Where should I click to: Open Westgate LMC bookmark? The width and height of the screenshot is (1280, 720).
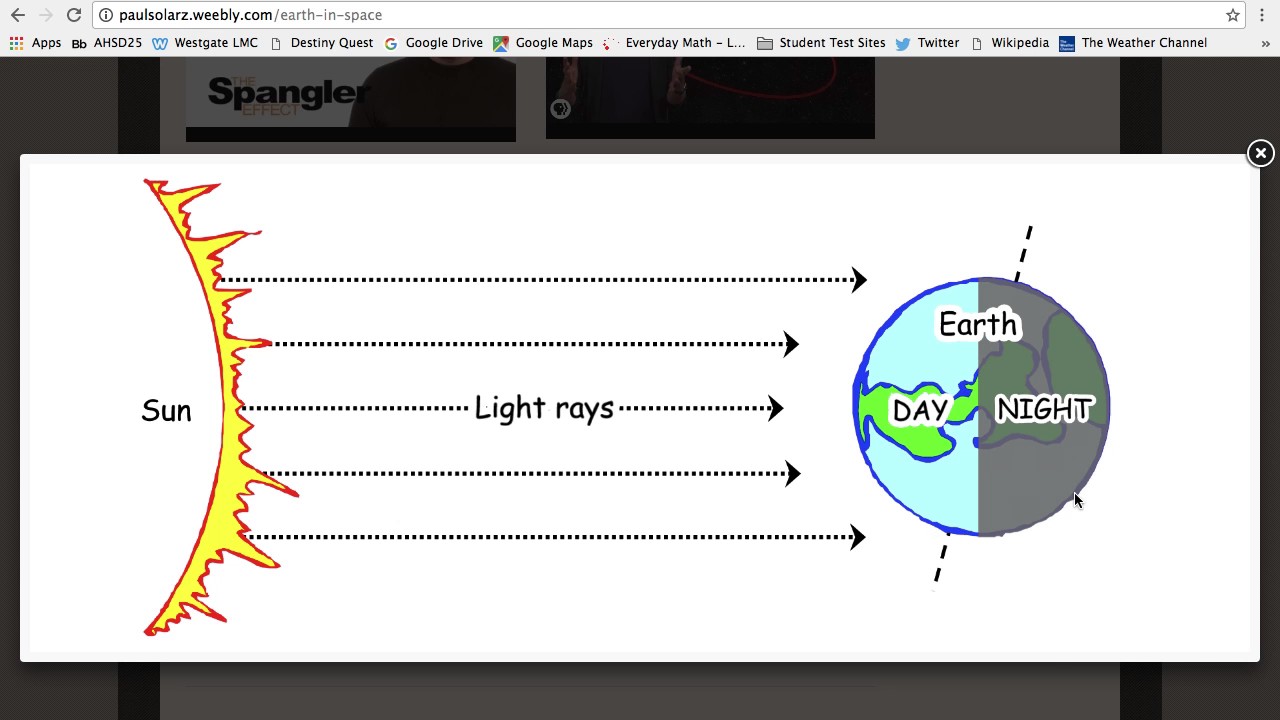(205, 43)
